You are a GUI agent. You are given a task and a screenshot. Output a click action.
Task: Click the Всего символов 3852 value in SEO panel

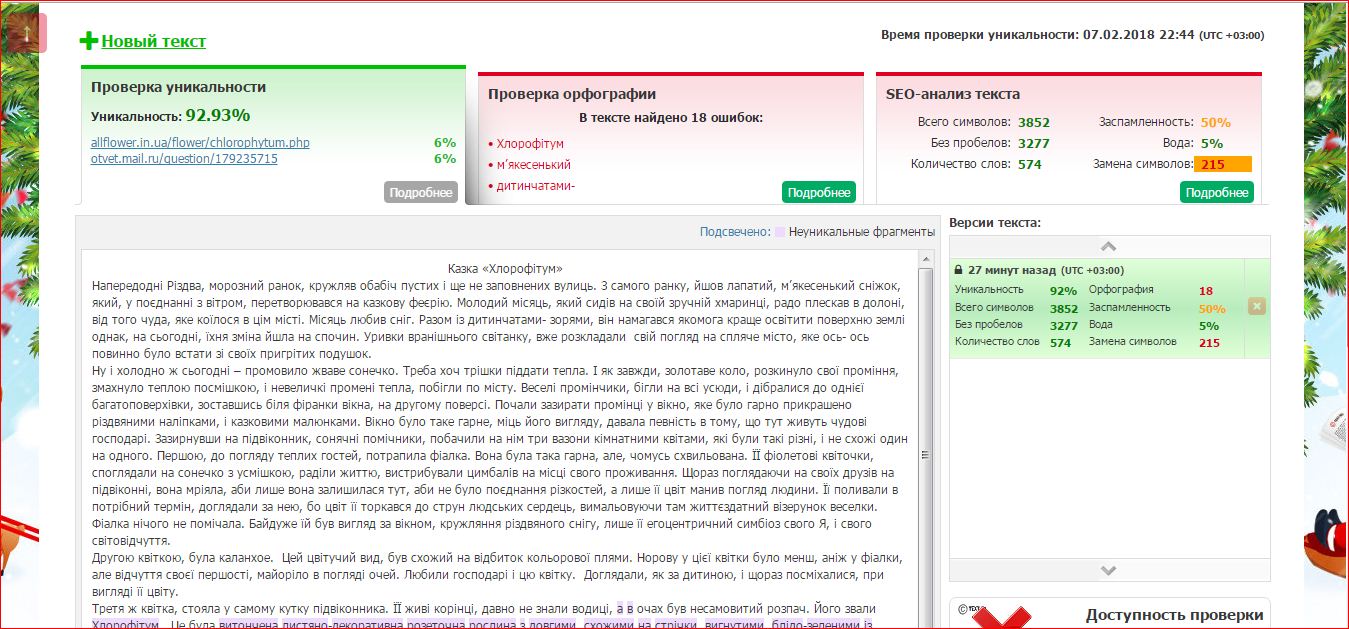(x=1034, y=123)
